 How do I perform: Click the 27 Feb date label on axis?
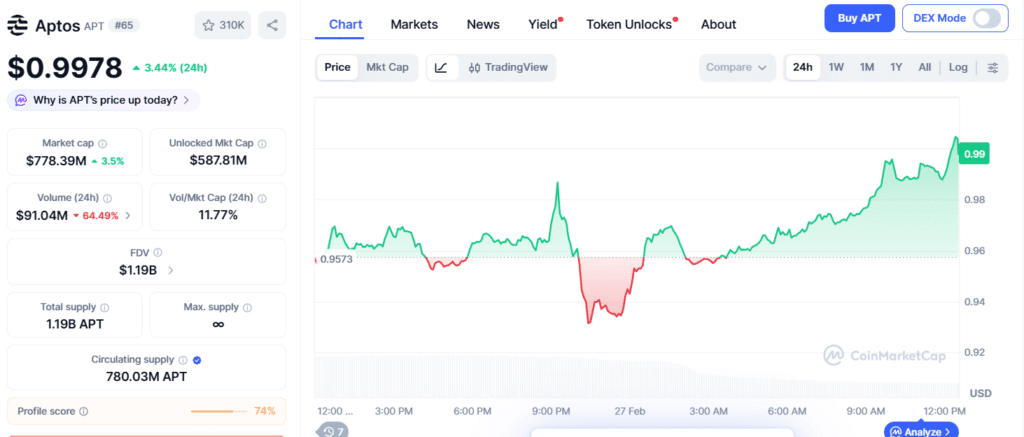pos(630,412)
